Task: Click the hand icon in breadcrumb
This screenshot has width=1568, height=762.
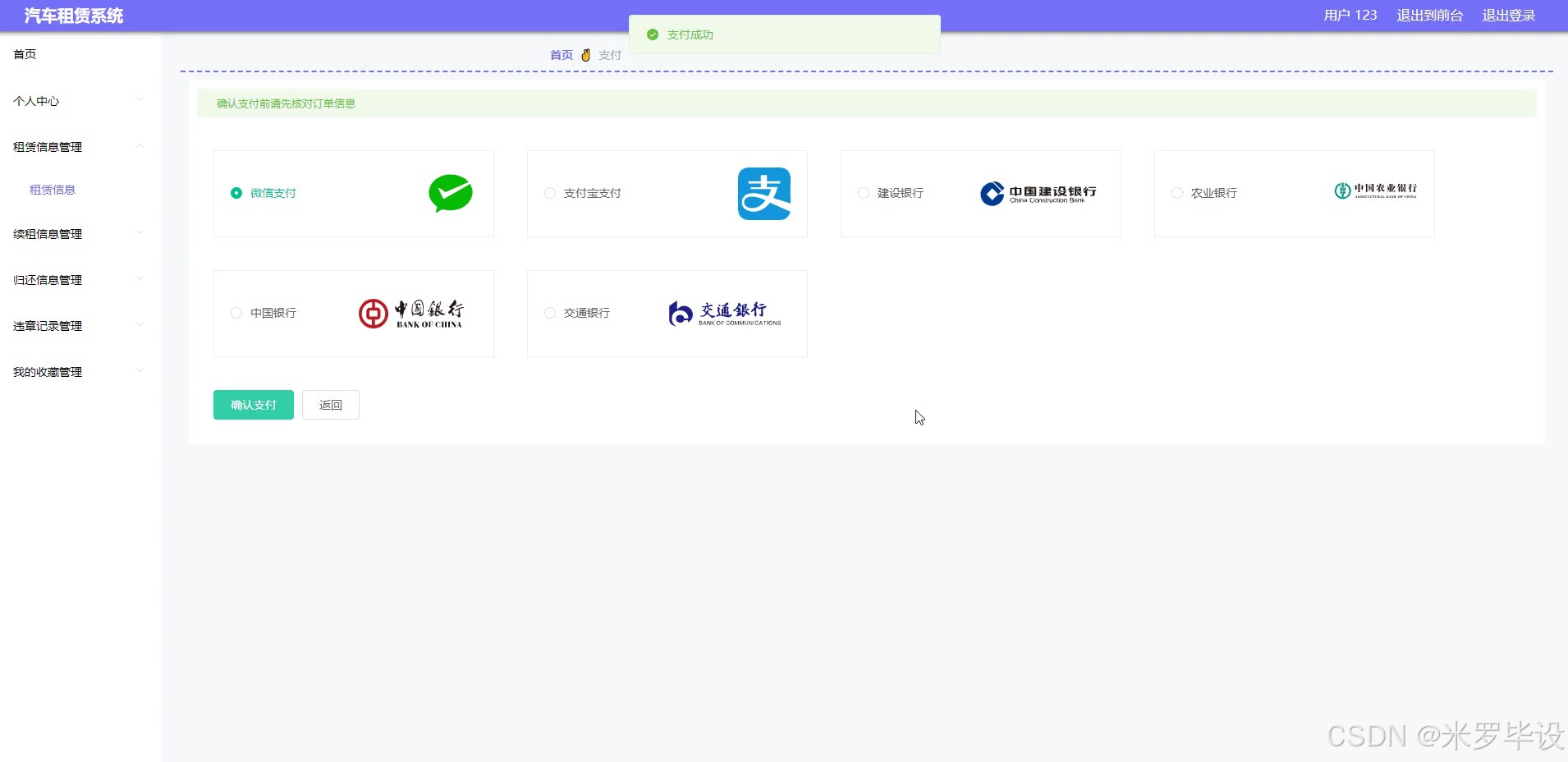Action: pos(585,55)
